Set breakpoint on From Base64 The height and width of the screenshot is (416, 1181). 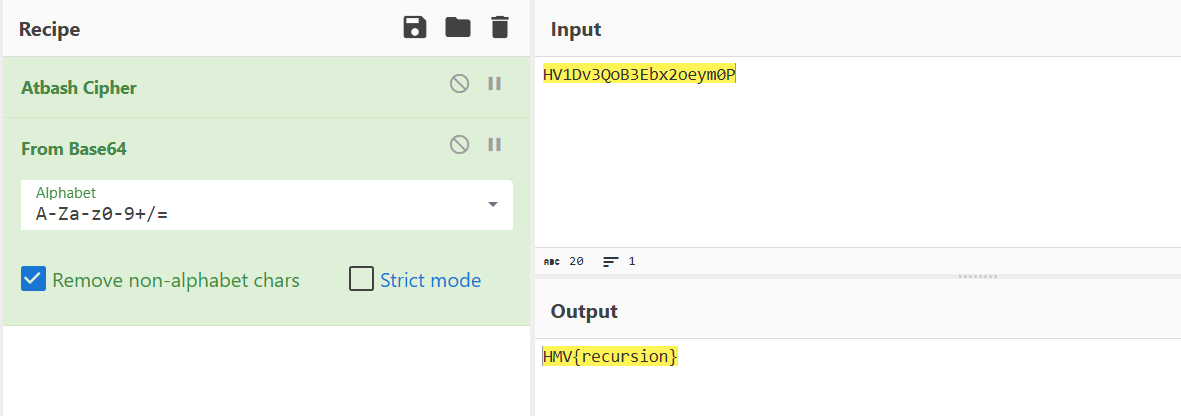pos(494,145)
